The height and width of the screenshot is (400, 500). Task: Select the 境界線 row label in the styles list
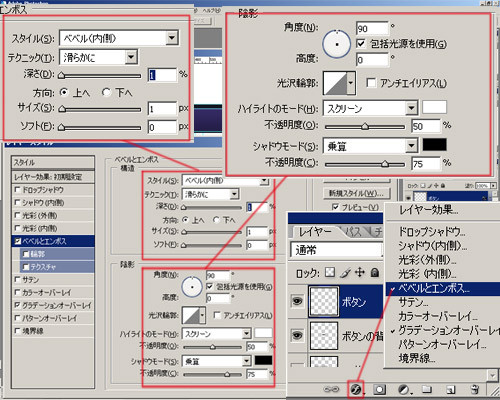point(33,331)
